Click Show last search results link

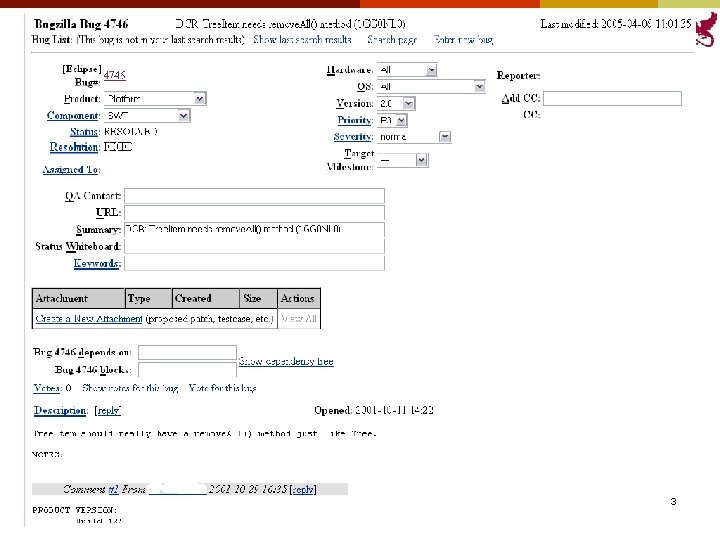point(302,39)
